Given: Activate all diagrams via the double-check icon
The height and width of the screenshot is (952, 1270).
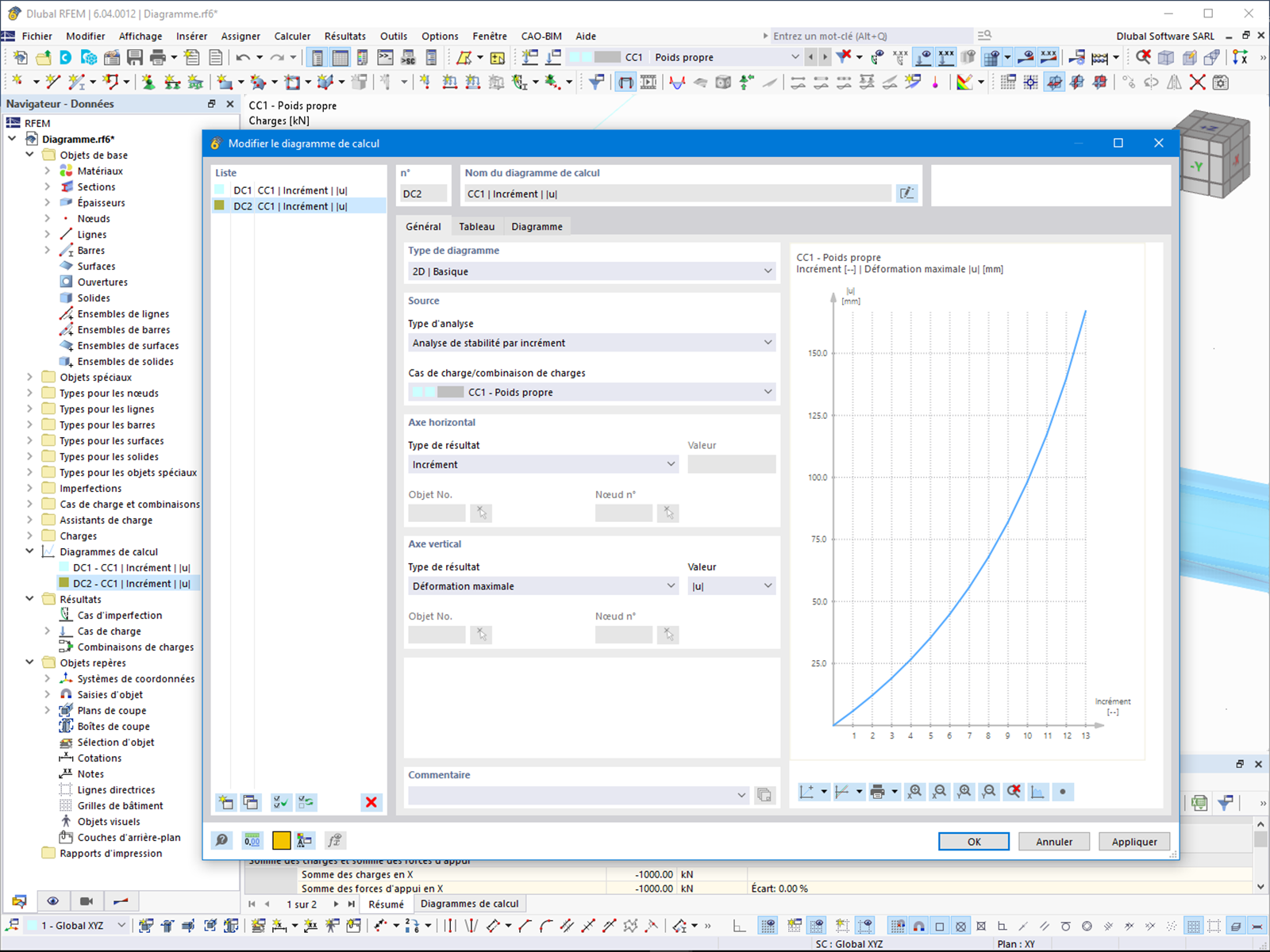Looking at the screenshot, I should point(279,802).
